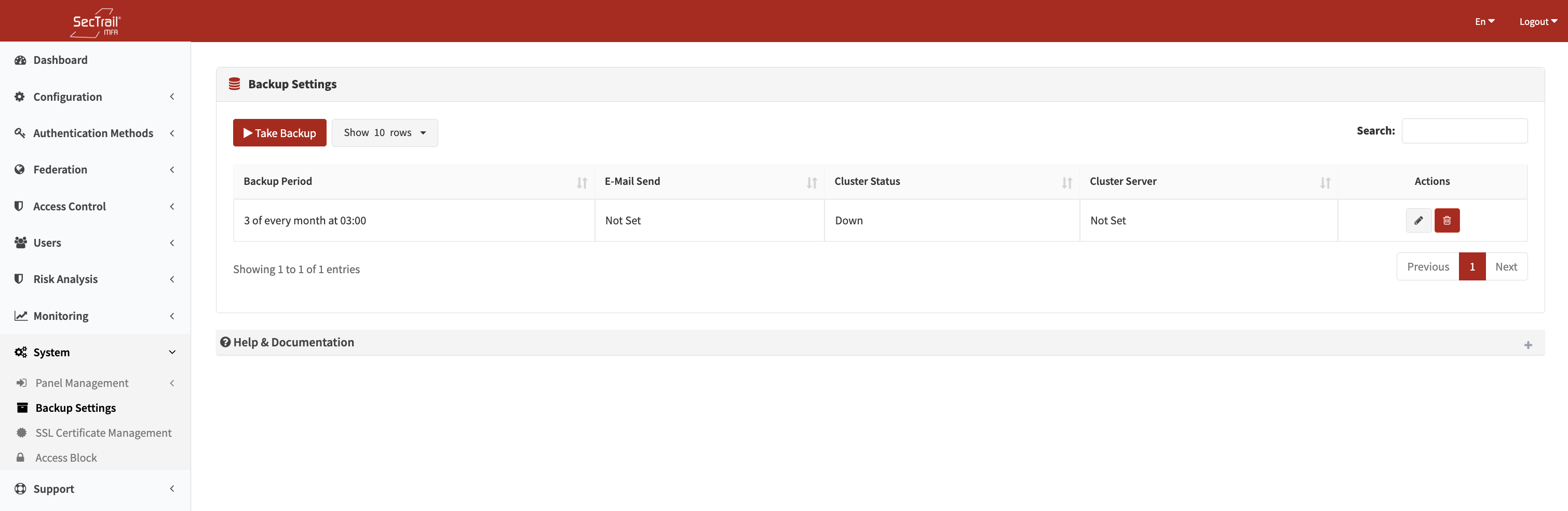Screen dimensions: 1568x511
Task: Select Access Block in System menu
Action: (66, 458)
